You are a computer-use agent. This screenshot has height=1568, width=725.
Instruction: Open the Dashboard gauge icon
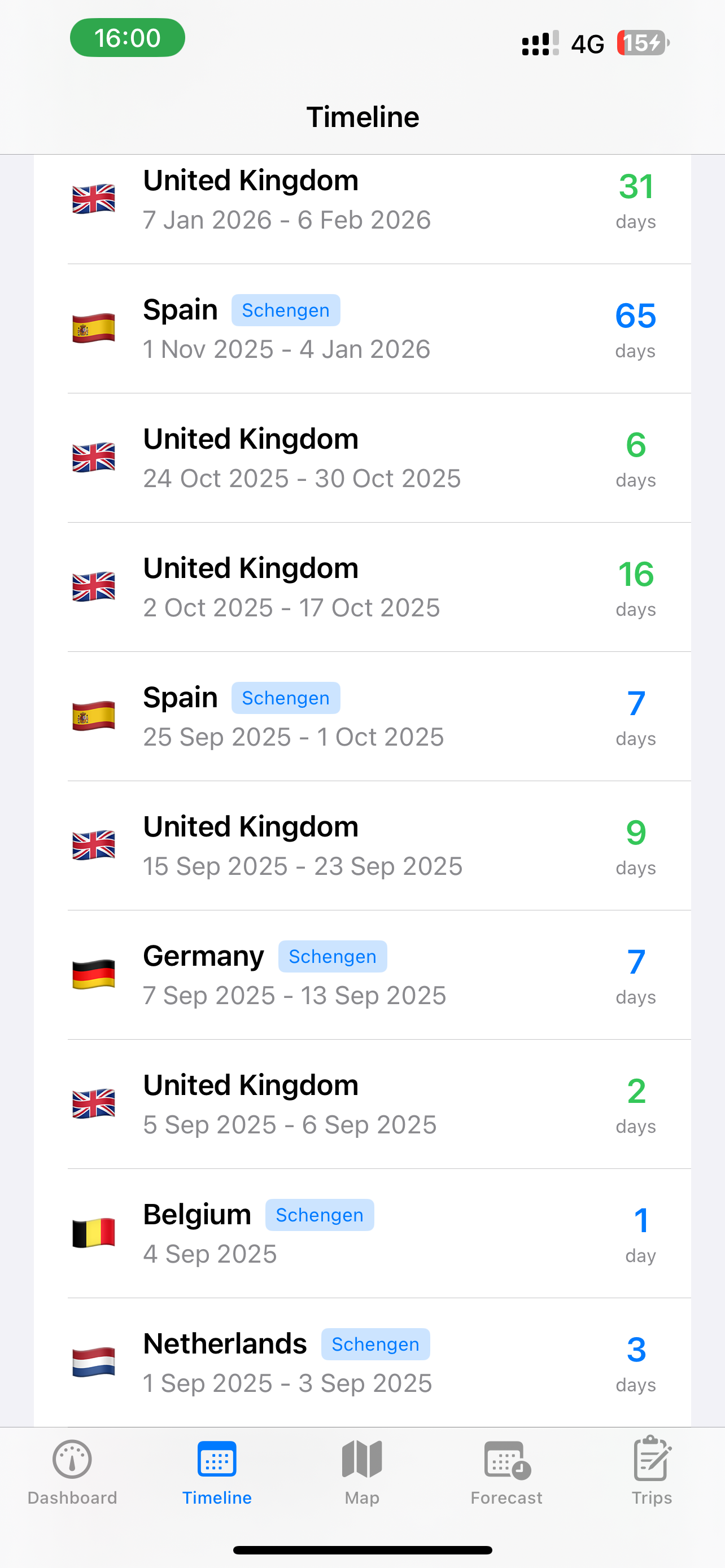pos(72,1459)
